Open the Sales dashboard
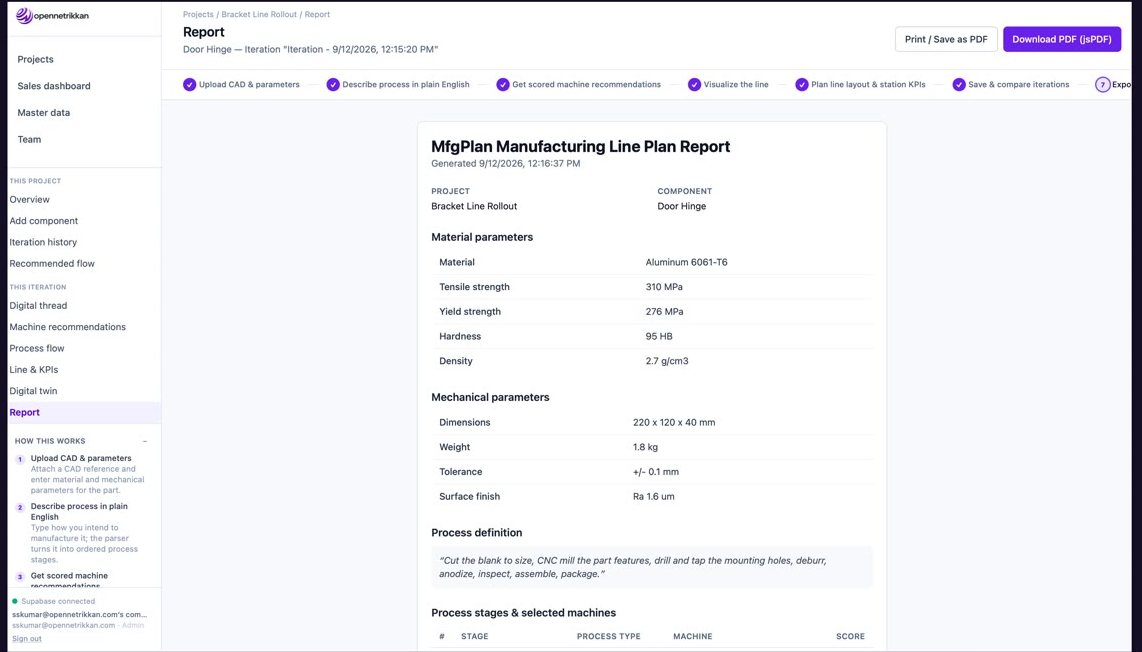Screen dimensions: 1142x652 click(54, 86)
